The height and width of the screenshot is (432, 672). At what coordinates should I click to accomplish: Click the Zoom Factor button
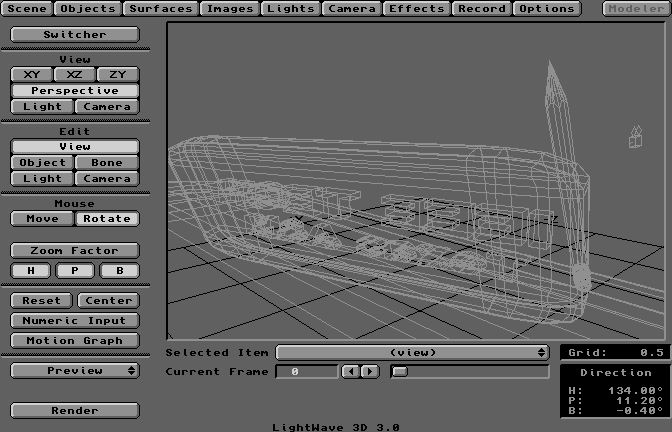(x=75, y=251)
